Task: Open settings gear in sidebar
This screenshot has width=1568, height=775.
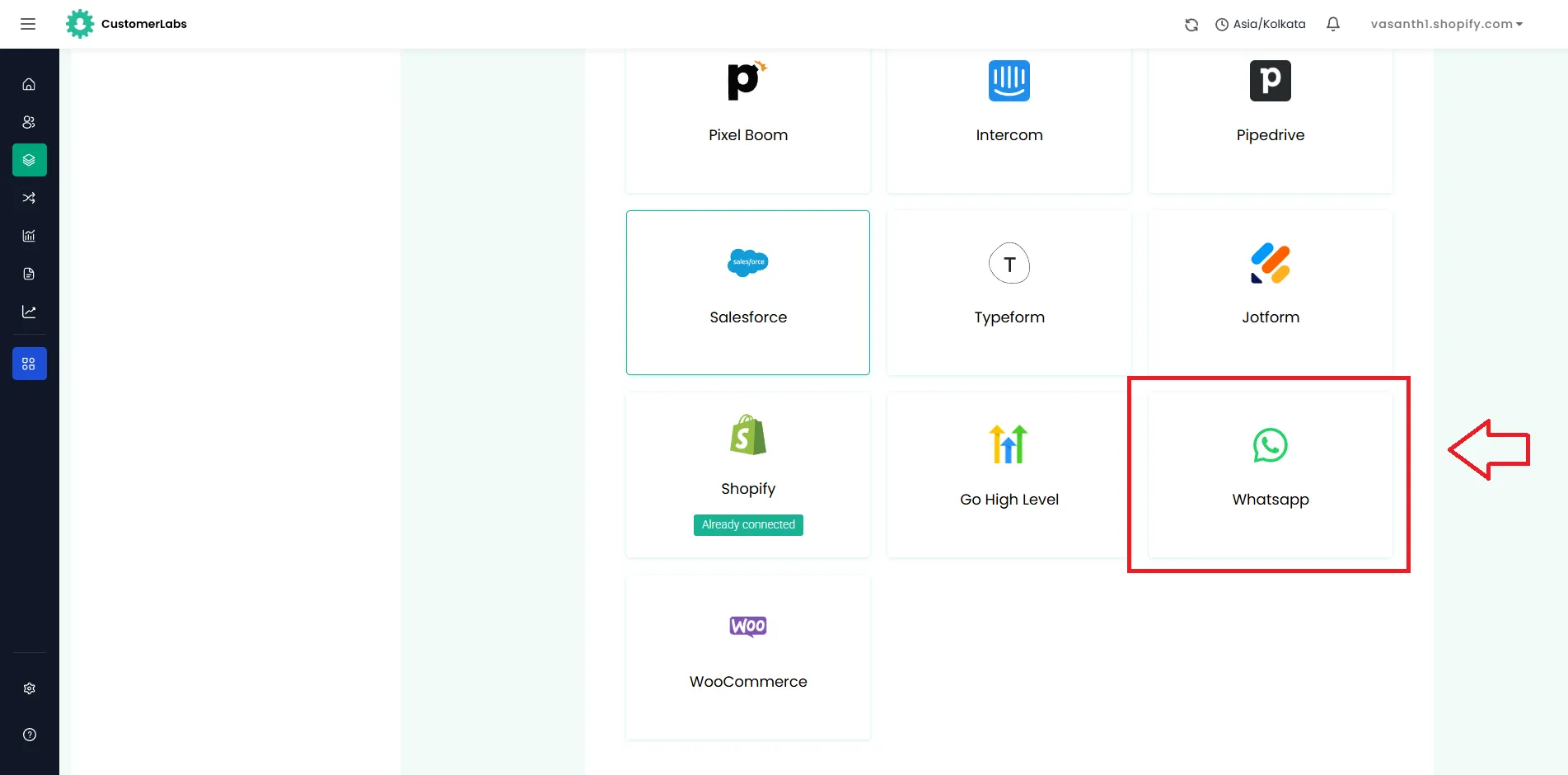Action: (30, 688)
